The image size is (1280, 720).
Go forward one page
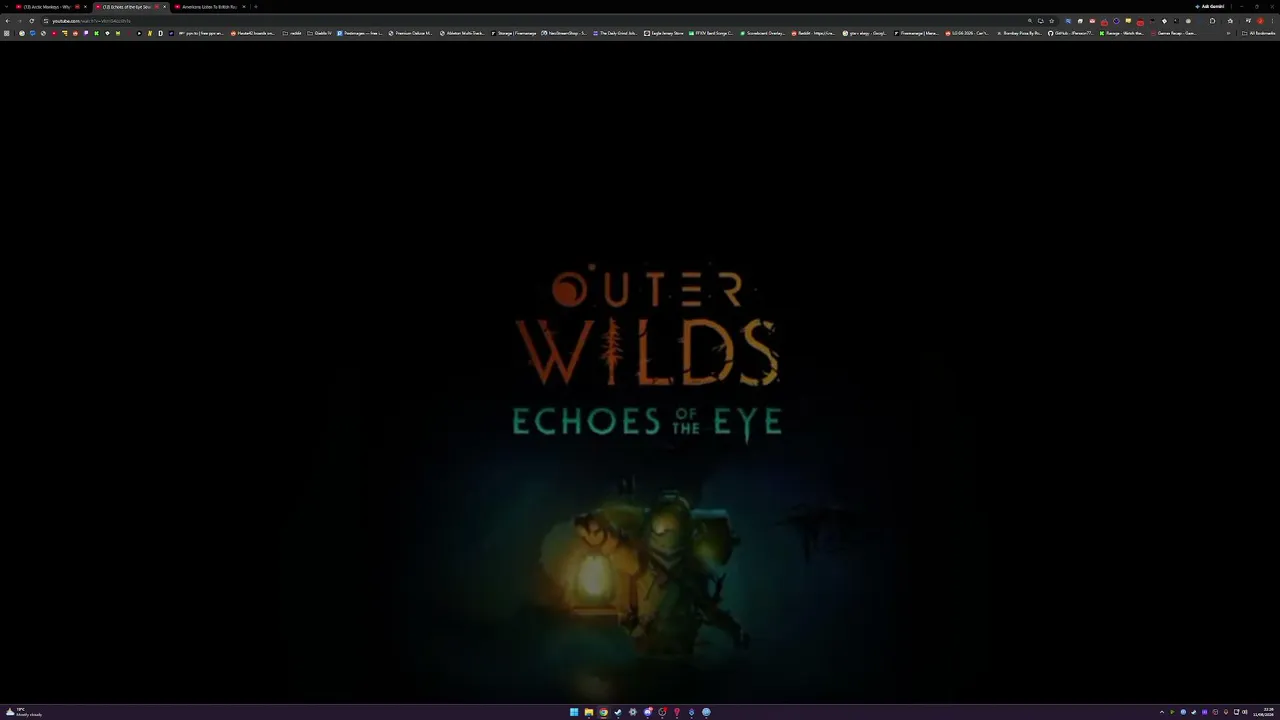click(x=19, y=21)
